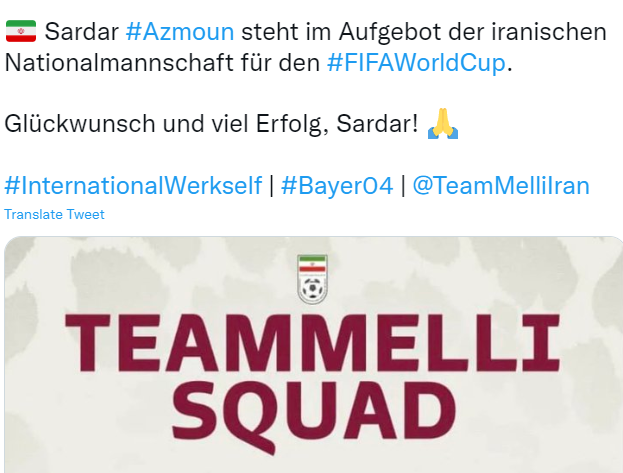623x473 pixels.
Task: Click the folded hands emoji
Action: 443,124
